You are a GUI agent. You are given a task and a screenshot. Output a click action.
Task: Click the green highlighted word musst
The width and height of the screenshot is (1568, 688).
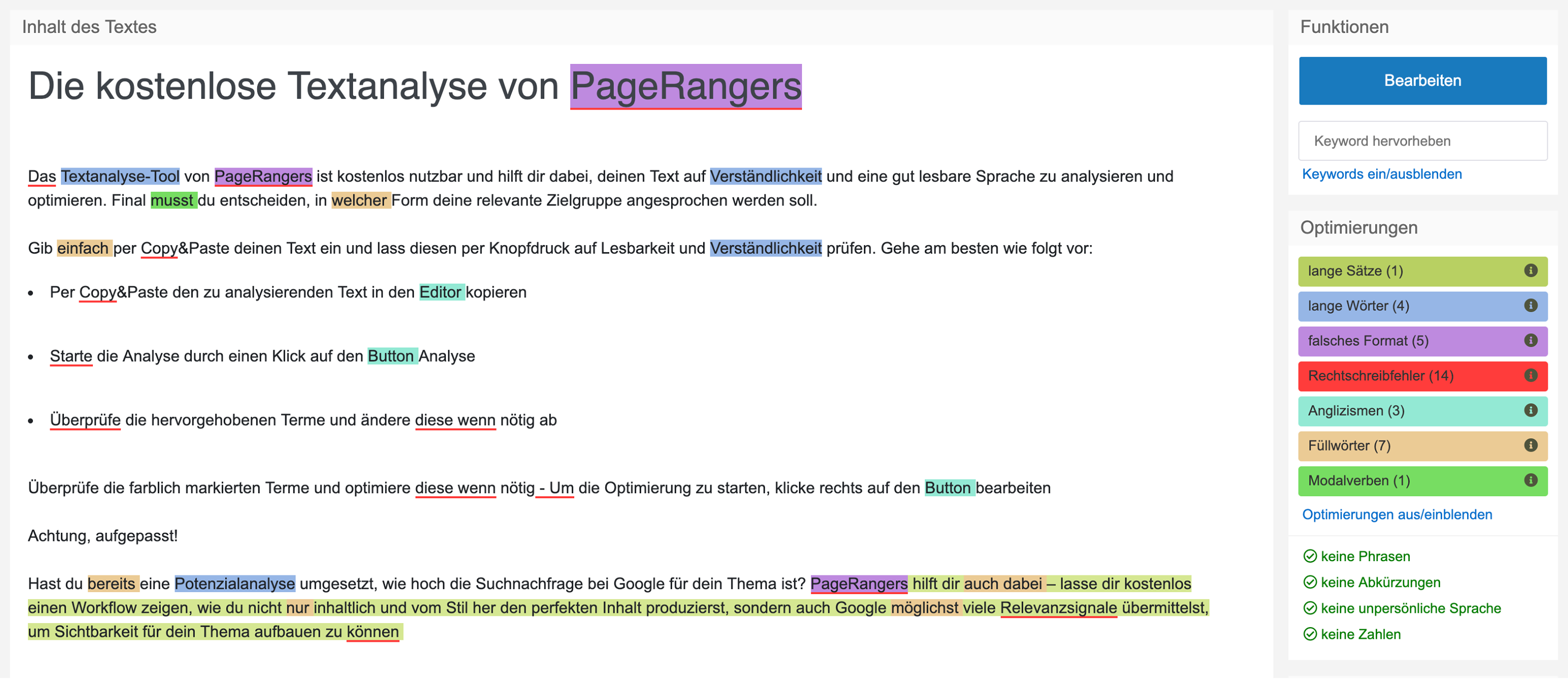click(x=173, y=200)
